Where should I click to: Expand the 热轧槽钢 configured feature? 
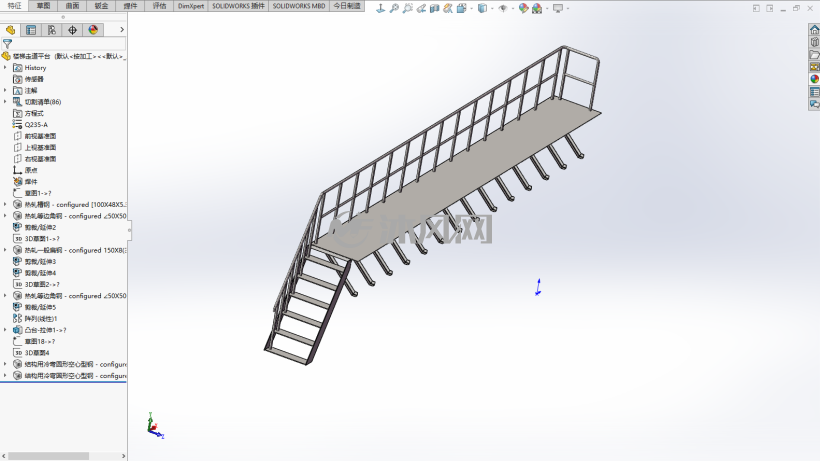(x=5, y=204)
